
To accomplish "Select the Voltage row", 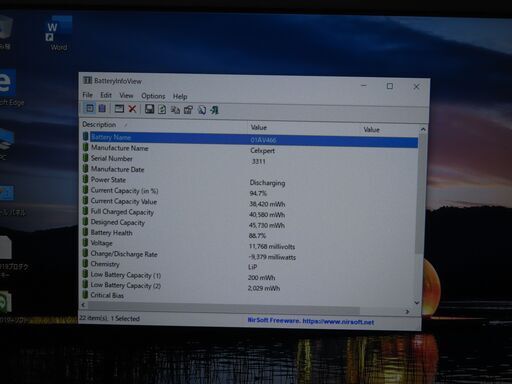I will pyautogui.click(x=249, y=244).
